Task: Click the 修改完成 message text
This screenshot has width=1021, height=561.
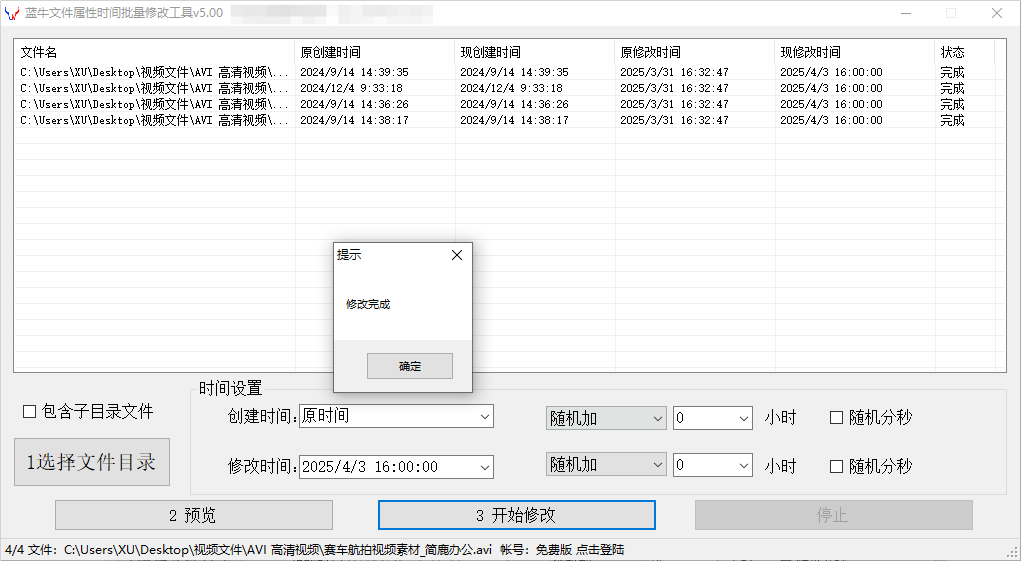Action: [x=368, y=304]
